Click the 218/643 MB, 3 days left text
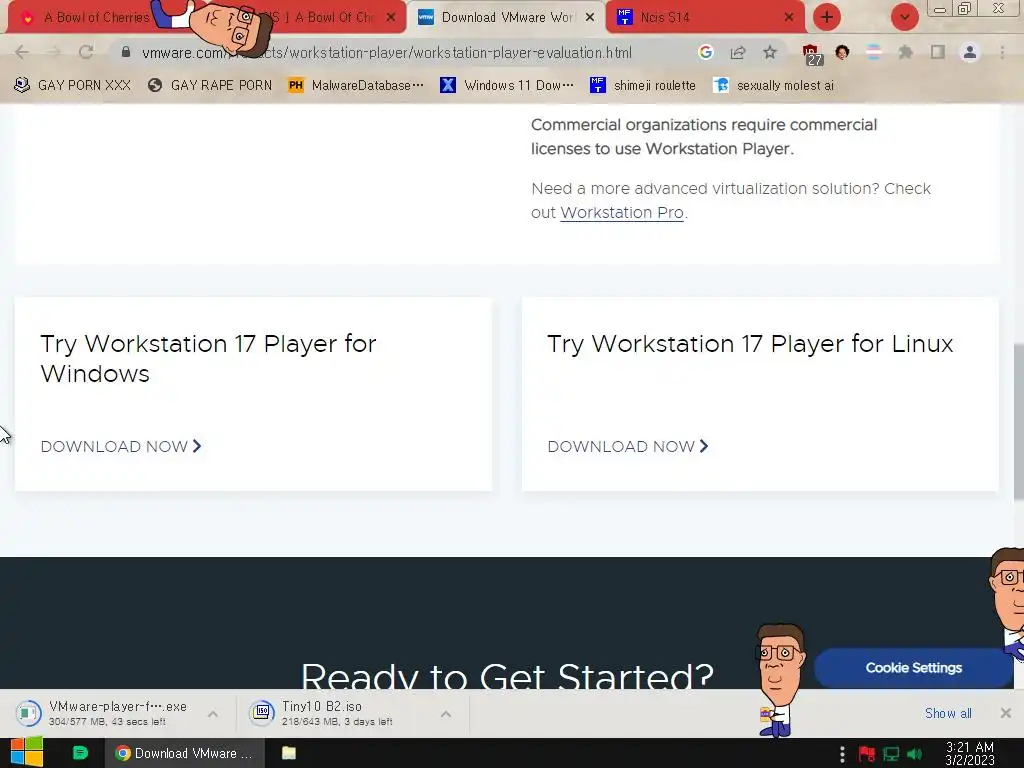Screen dimensions: 1024x768 (337, 722)
